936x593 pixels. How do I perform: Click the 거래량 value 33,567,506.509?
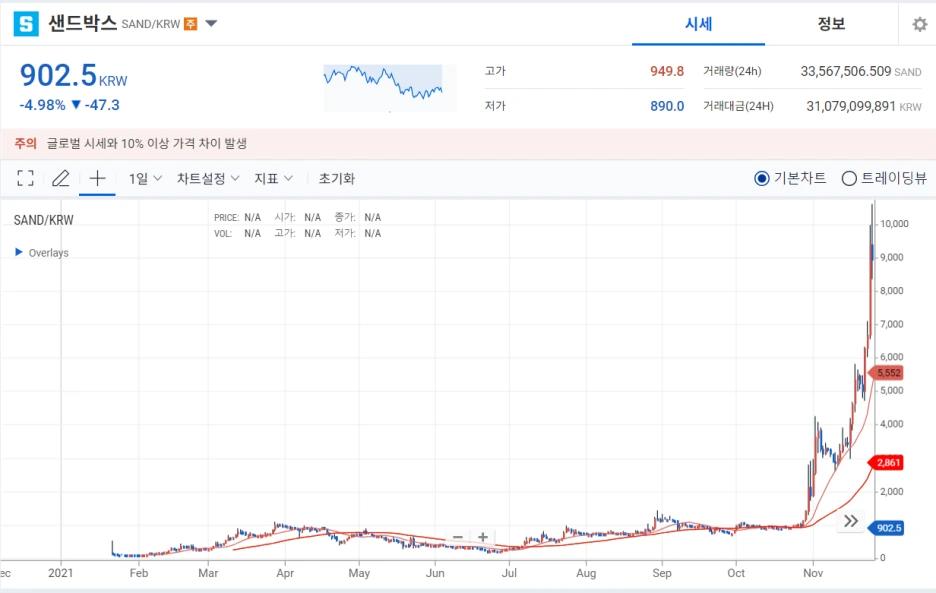[x=845, y=71]
